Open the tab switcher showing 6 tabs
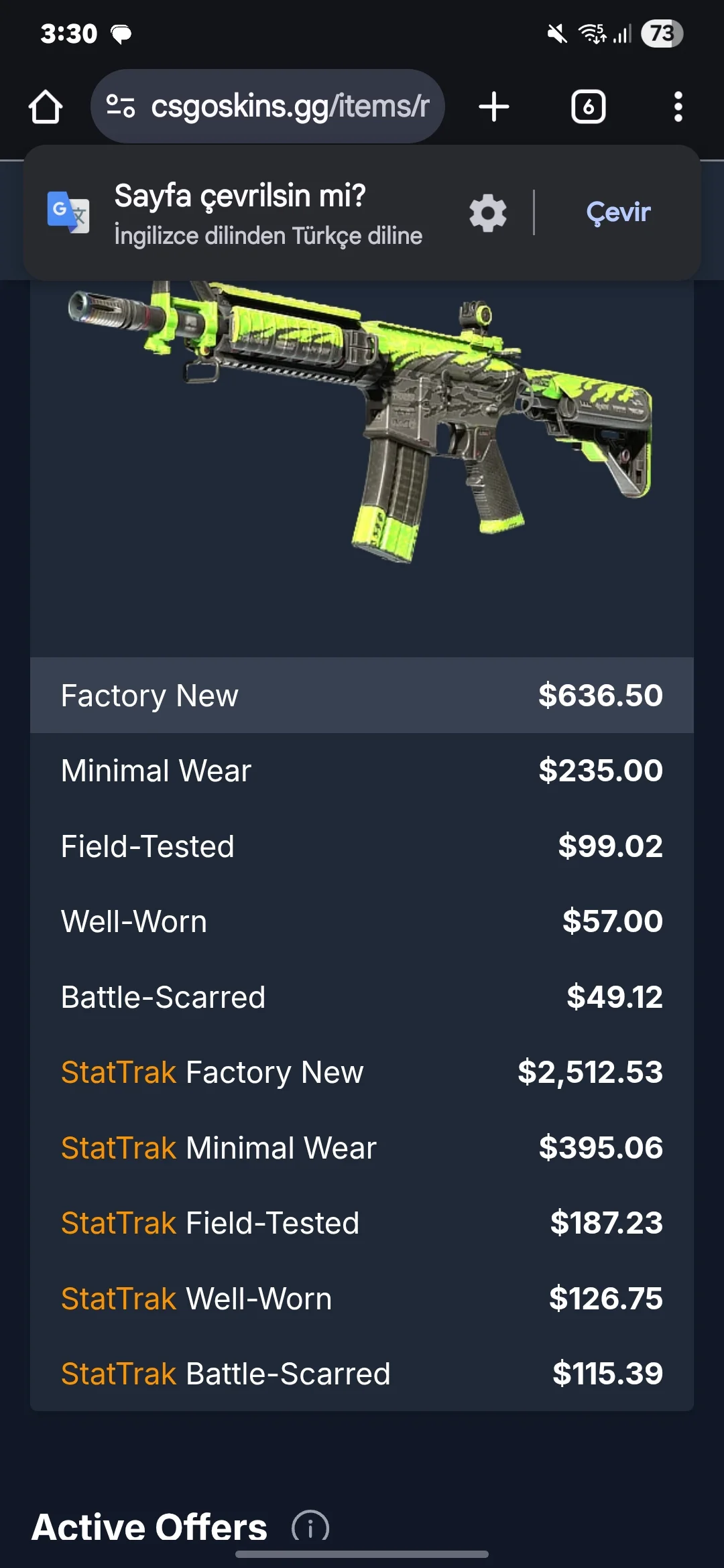Screen dimensions: 724x1568 pos(589,107)
